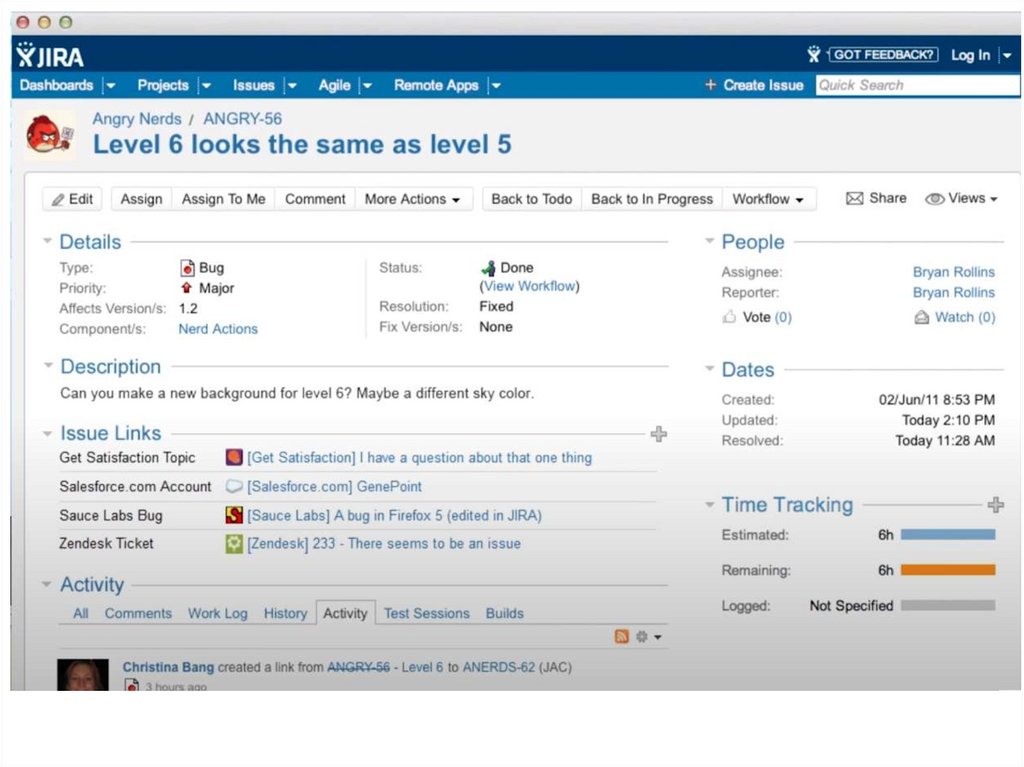Open the dropdown arrow next to Log In
The height and width of the screenshot is (767, 1024).
pyautogui.click(x=1007, y=56)
